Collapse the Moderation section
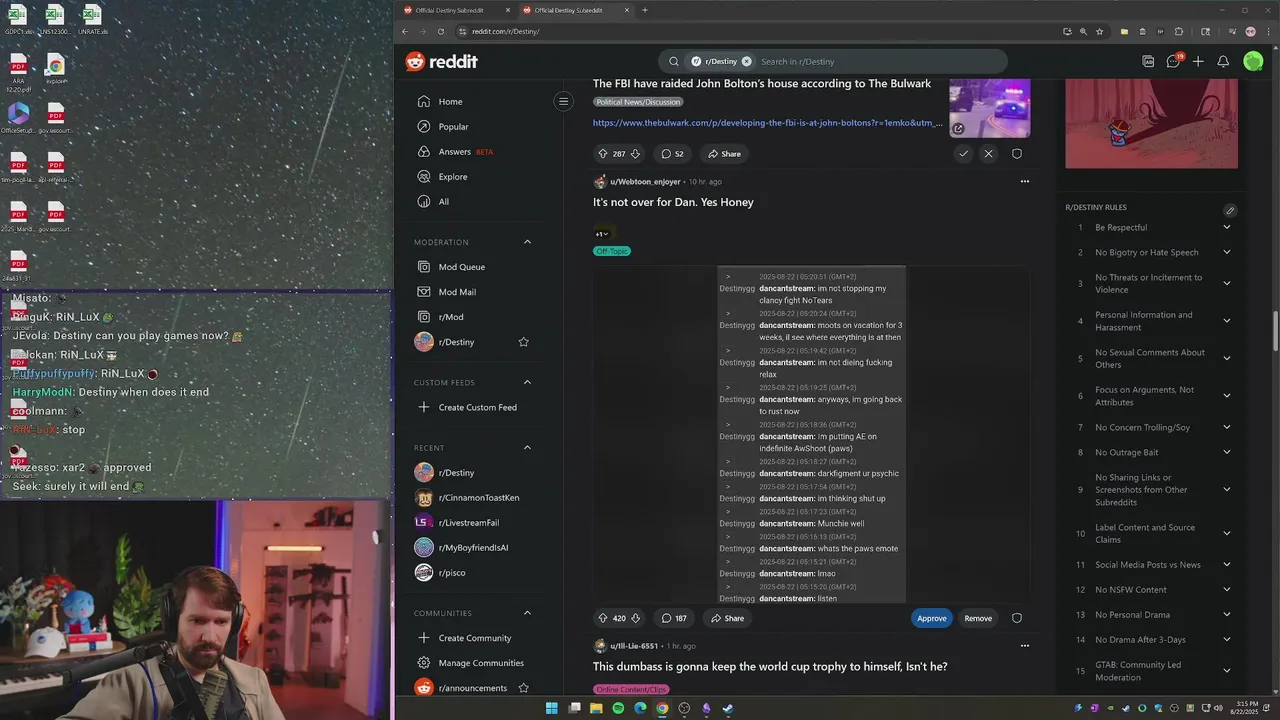This screenshot has height=720, width=1280. (x=527, y=242)
